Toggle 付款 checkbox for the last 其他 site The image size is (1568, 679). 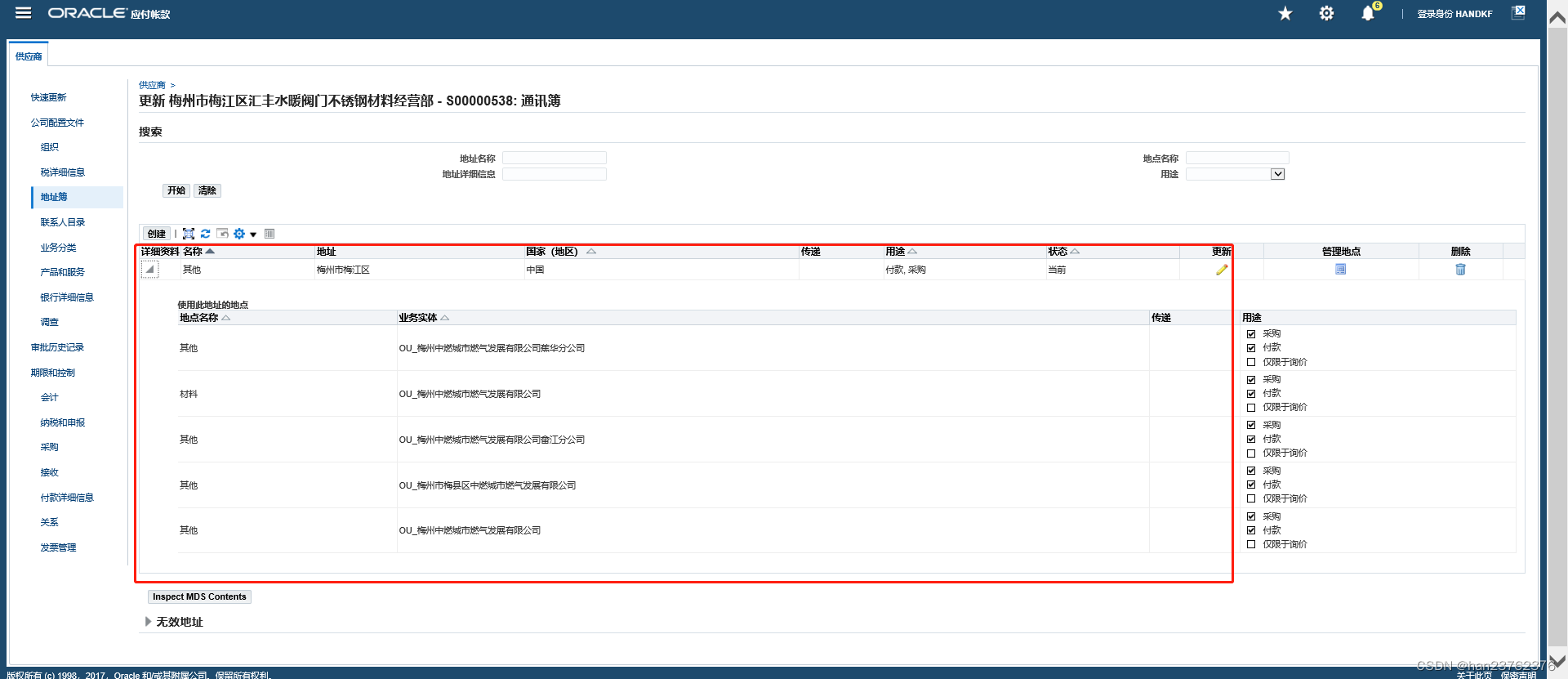[x=1251, y=530]
